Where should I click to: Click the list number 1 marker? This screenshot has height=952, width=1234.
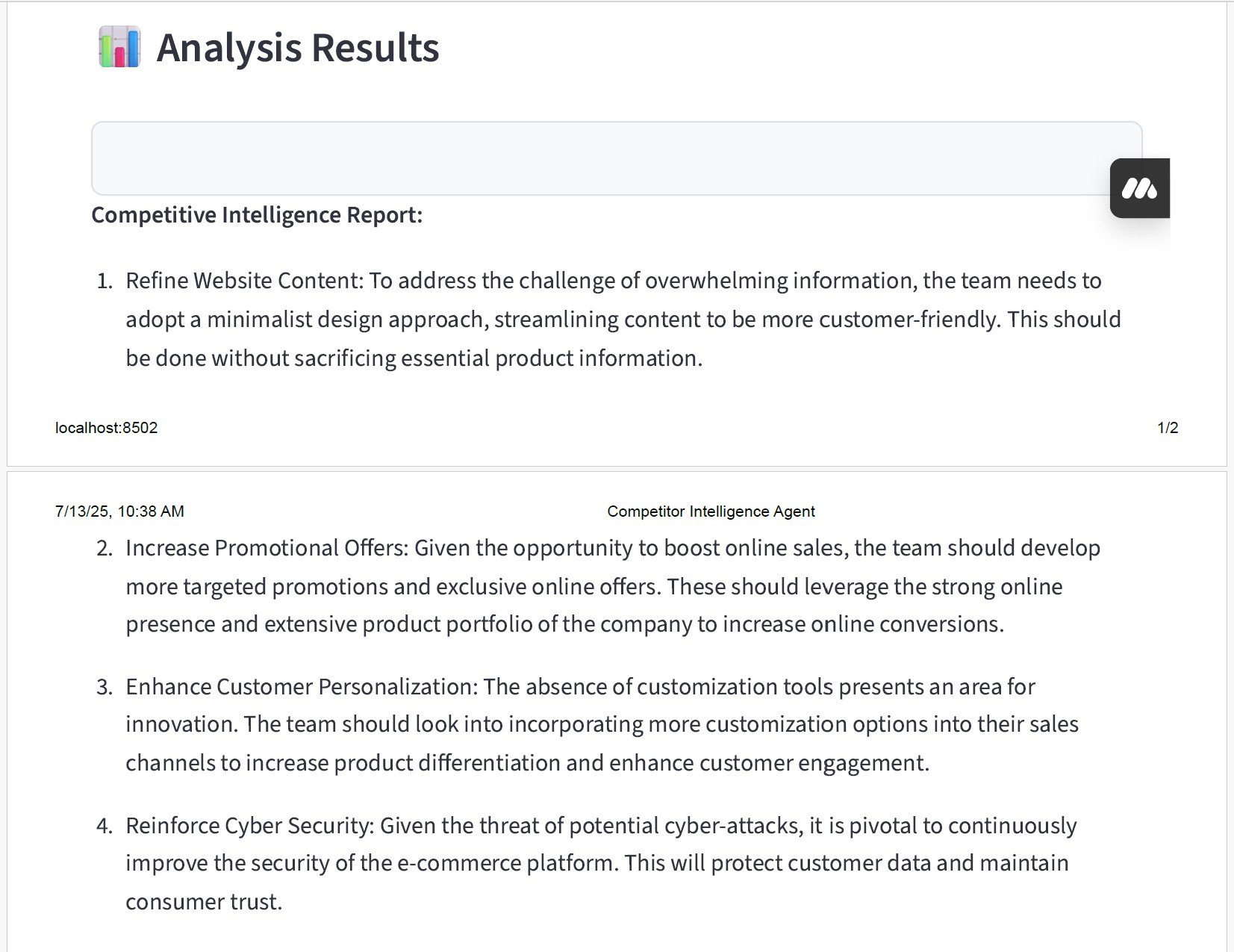pos(105,281)
